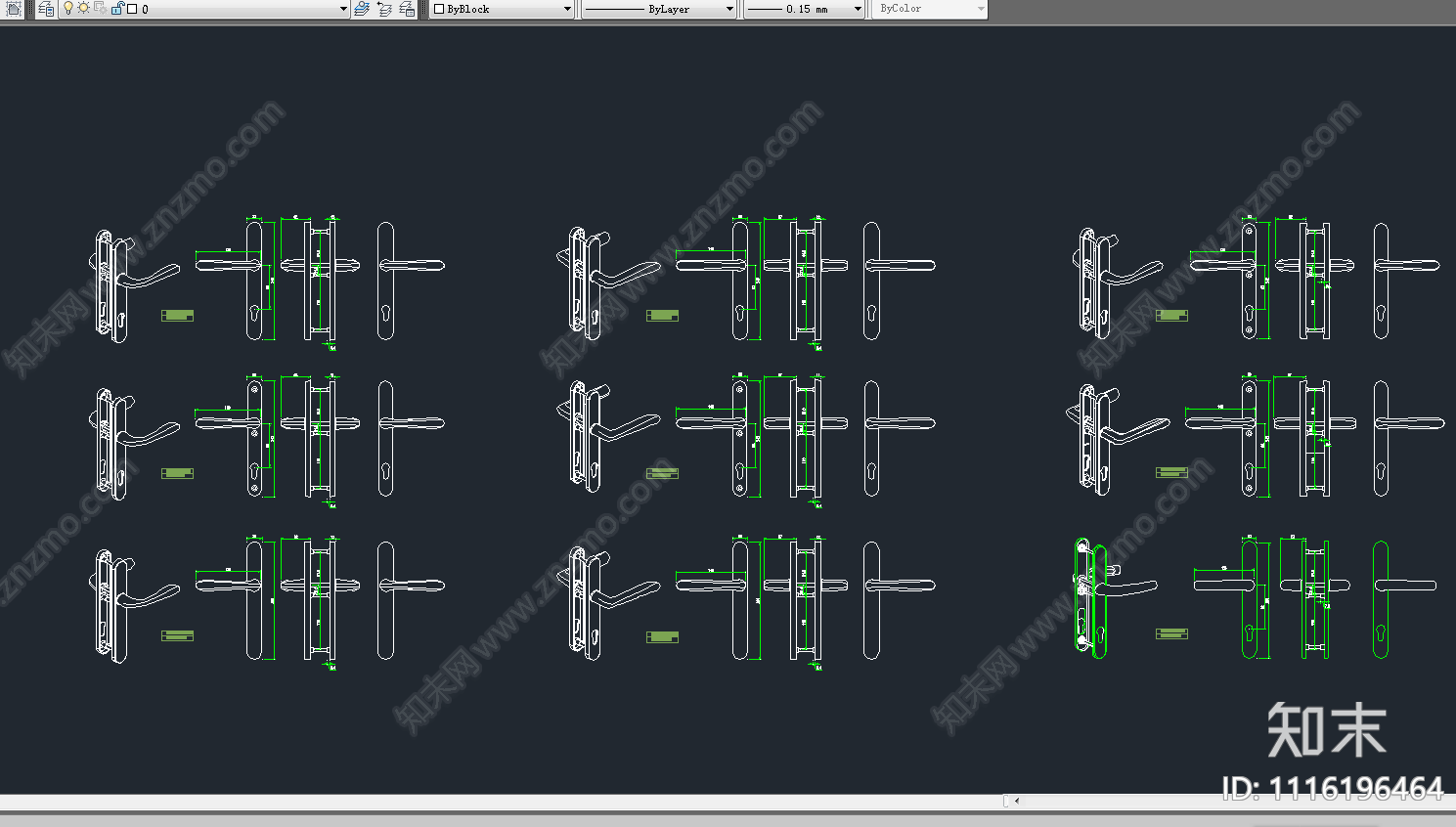Toggle the viewport freeze icon for layer 0
This screenshot has width=1456, height=827.
pos(100,8)
